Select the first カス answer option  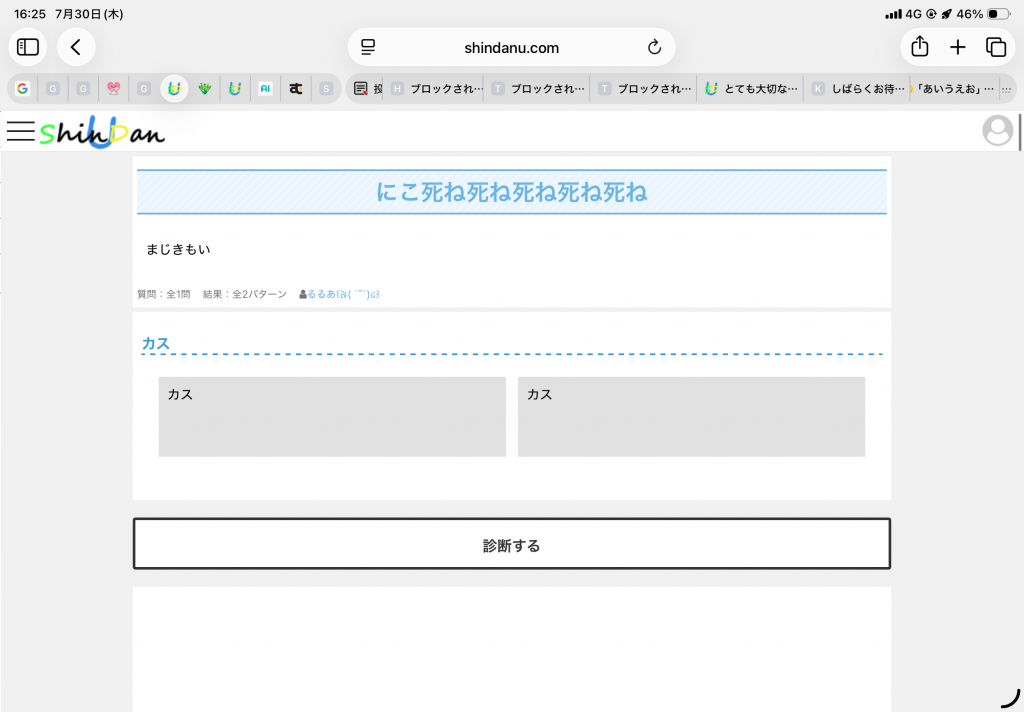click(x=332, y=417)
